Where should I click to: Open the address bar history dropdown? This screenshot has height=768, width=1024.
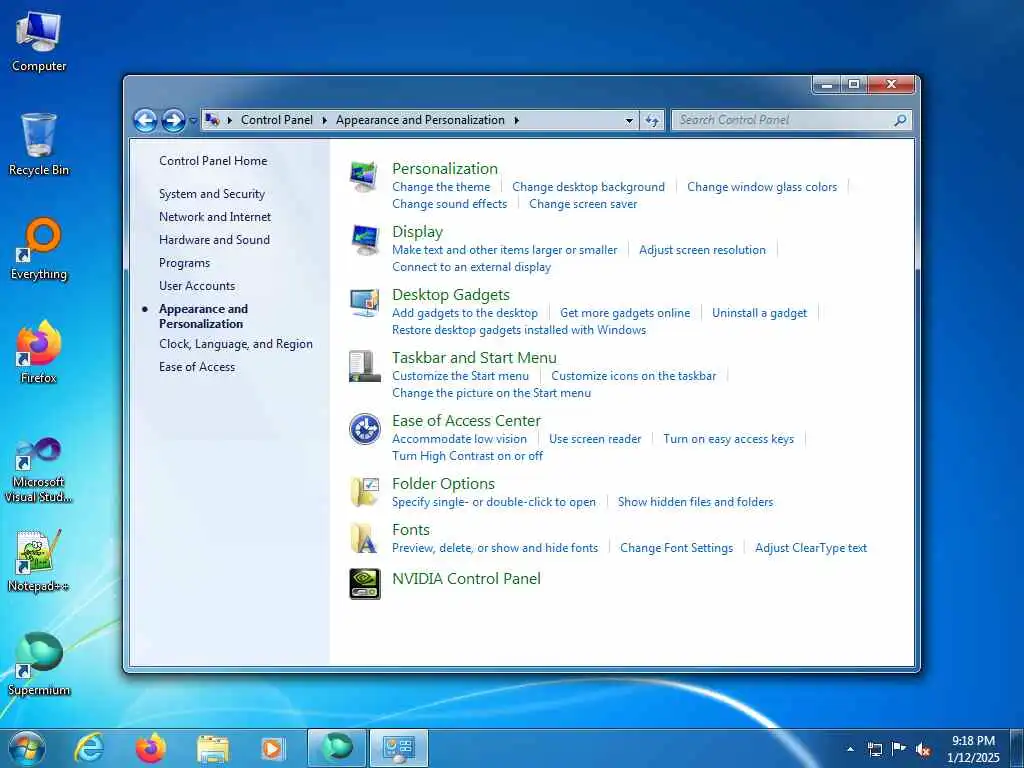tap(629, 120)
